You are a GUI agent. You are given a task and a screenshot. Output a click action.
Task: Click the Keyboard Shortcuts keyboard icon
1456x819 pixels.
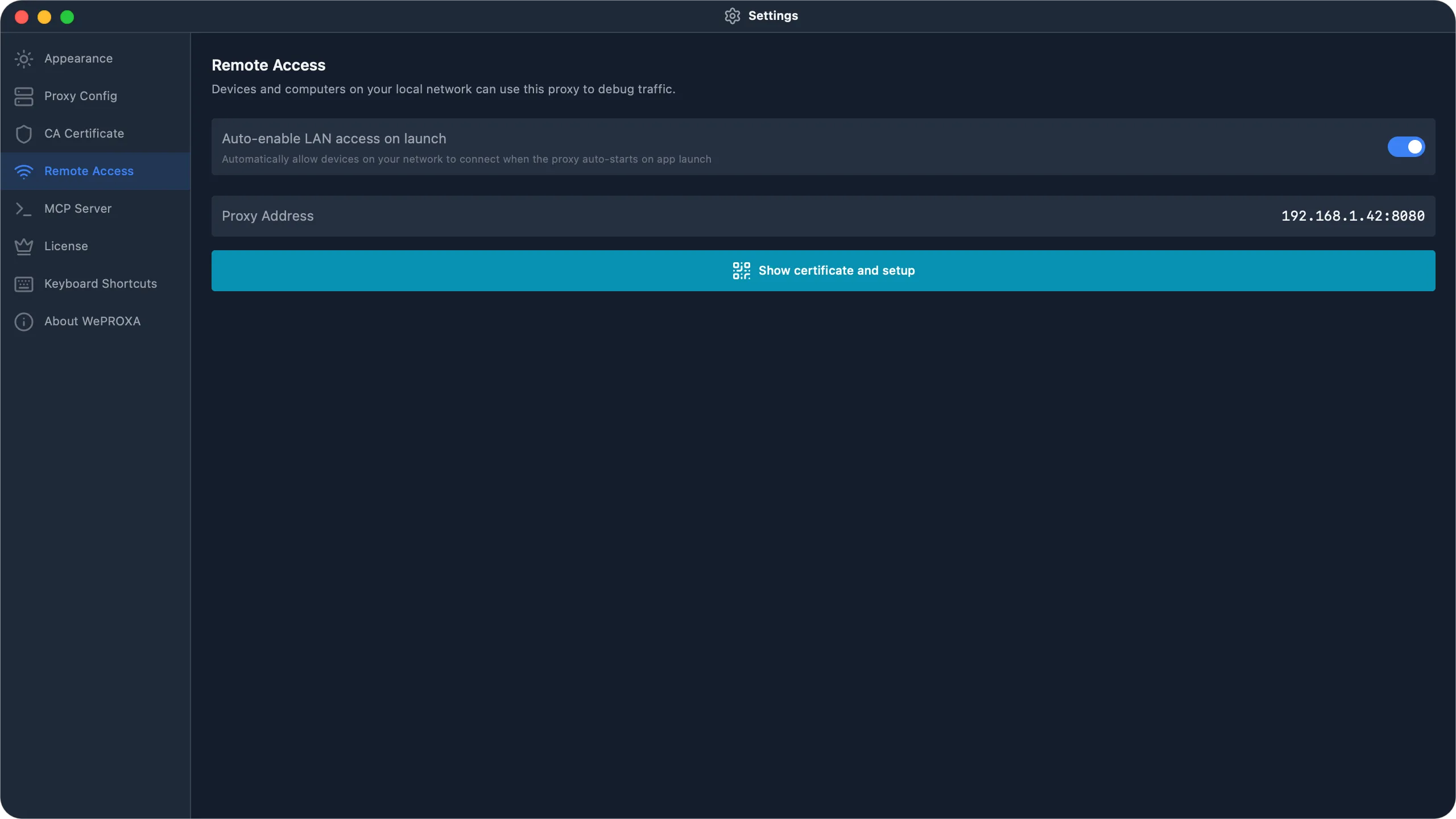24,284
